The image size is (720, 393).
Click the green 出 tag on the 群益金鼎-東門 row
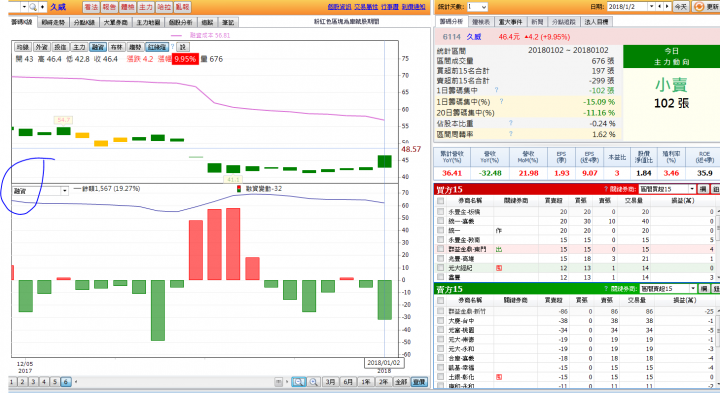tap(499, 249)
